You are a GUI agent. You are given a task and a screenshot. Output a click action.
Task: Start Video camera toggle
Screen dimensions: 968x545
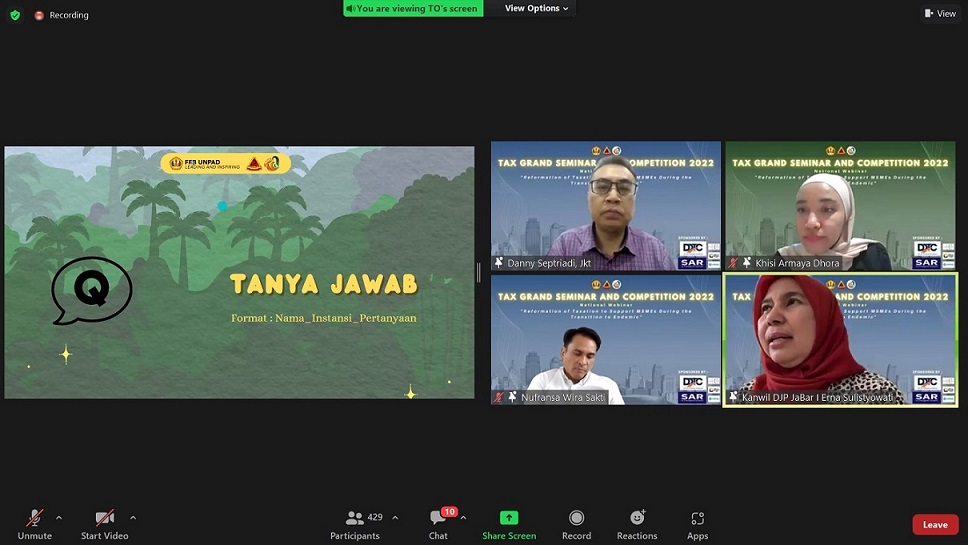tap(105, 523)
